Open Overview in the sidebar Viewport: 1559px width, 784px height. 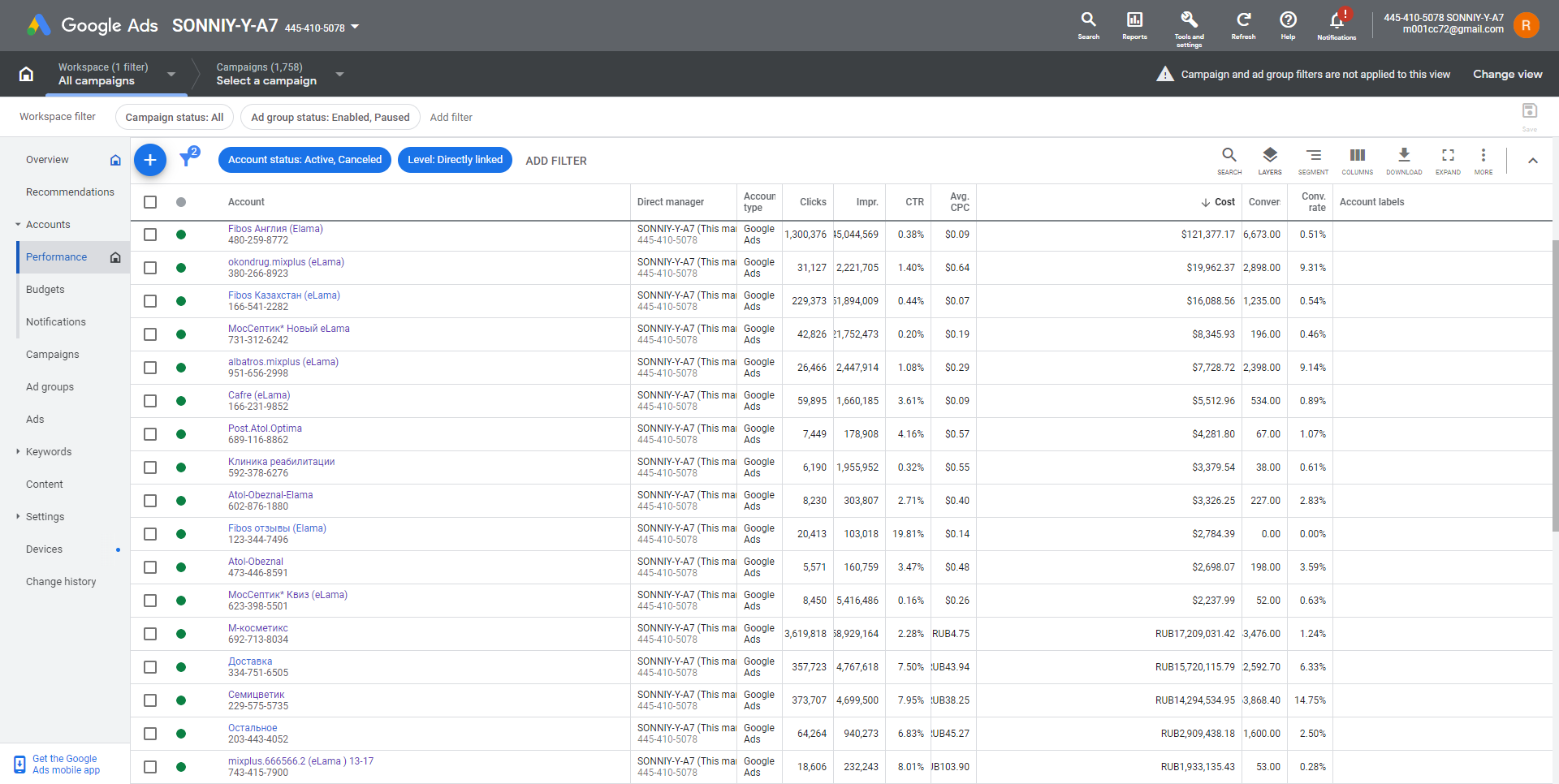[x=47, y=160]
